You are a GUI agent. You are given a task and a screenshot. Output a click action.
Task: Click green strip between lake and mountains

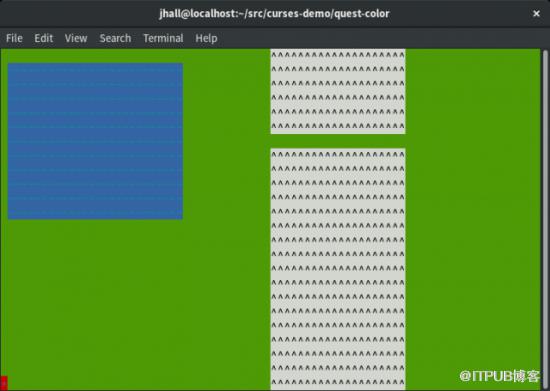[x=227, y=141]
